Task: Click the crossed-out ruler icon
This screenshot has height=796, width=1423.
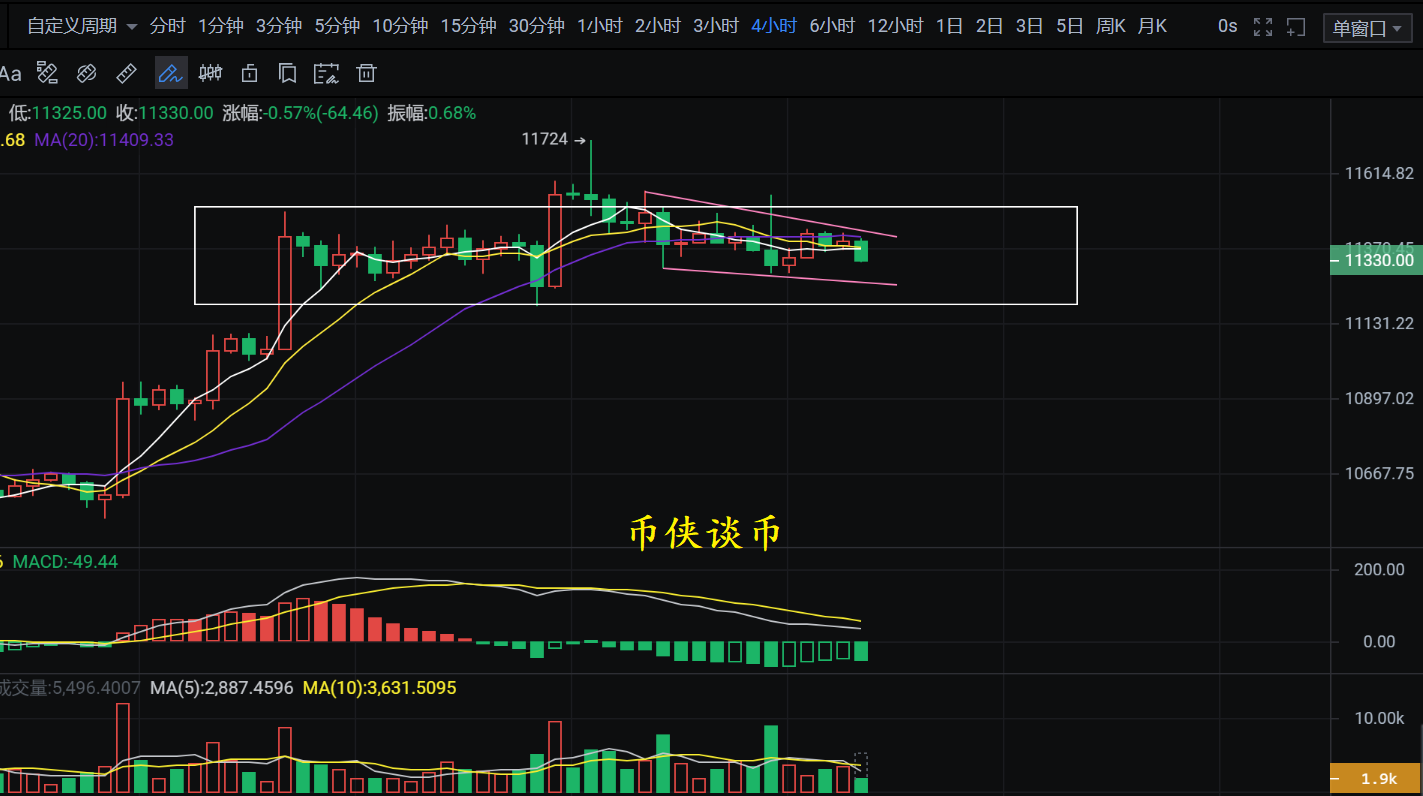Action: tap(86, 73)
